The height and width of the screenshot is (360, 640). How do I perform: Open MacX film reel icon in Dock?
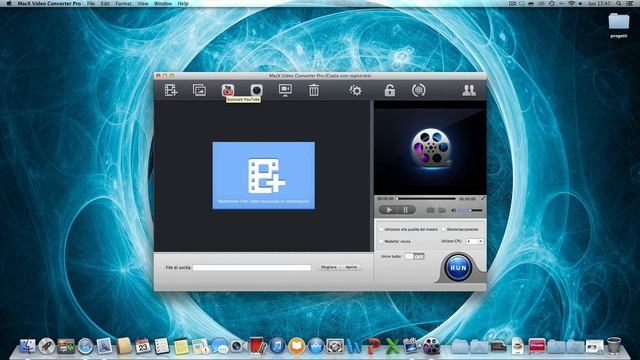[x=431, y=347]
